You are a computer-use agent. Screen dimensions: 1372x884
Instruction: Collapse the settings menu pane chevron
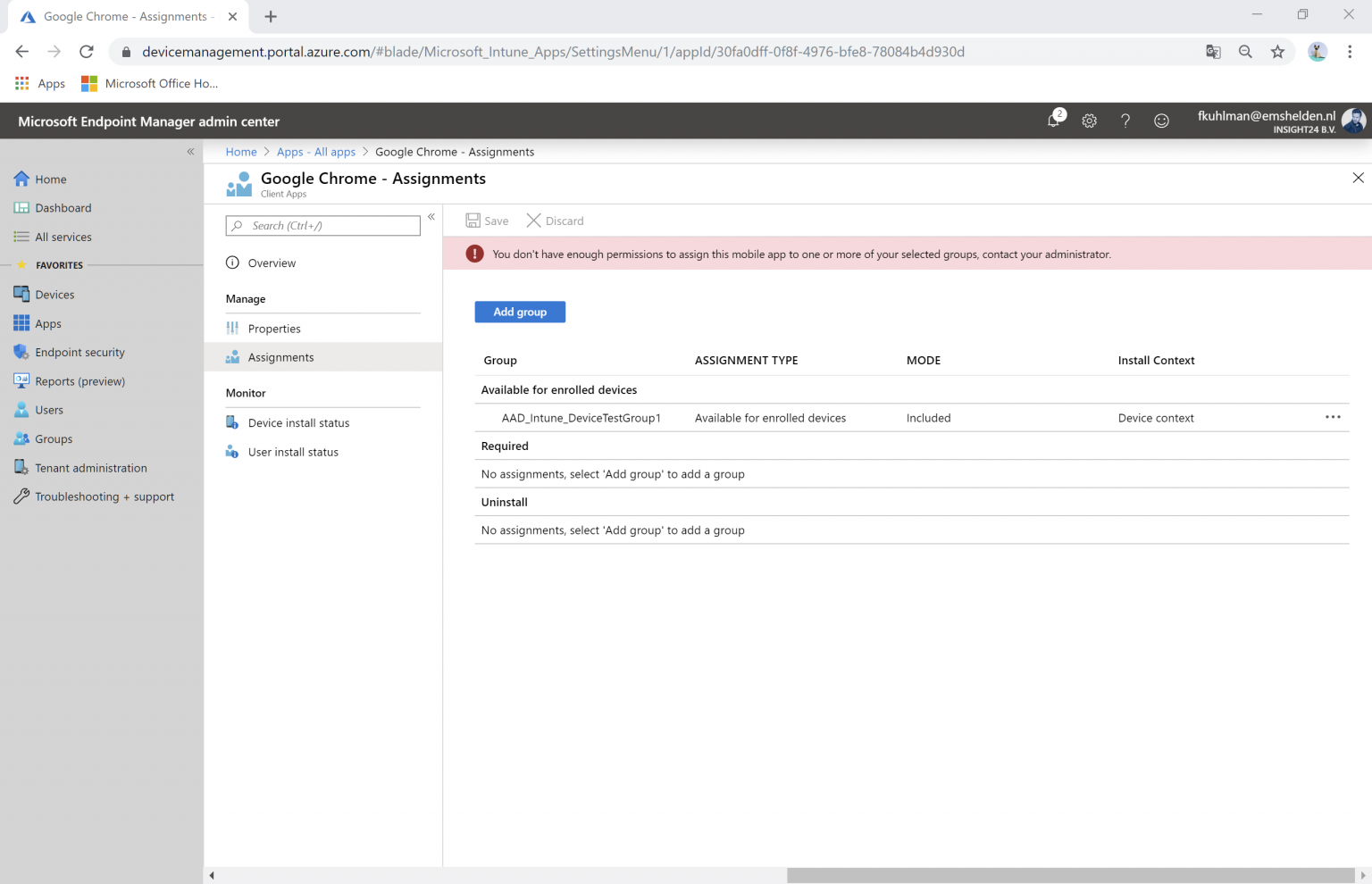point(431,217)
